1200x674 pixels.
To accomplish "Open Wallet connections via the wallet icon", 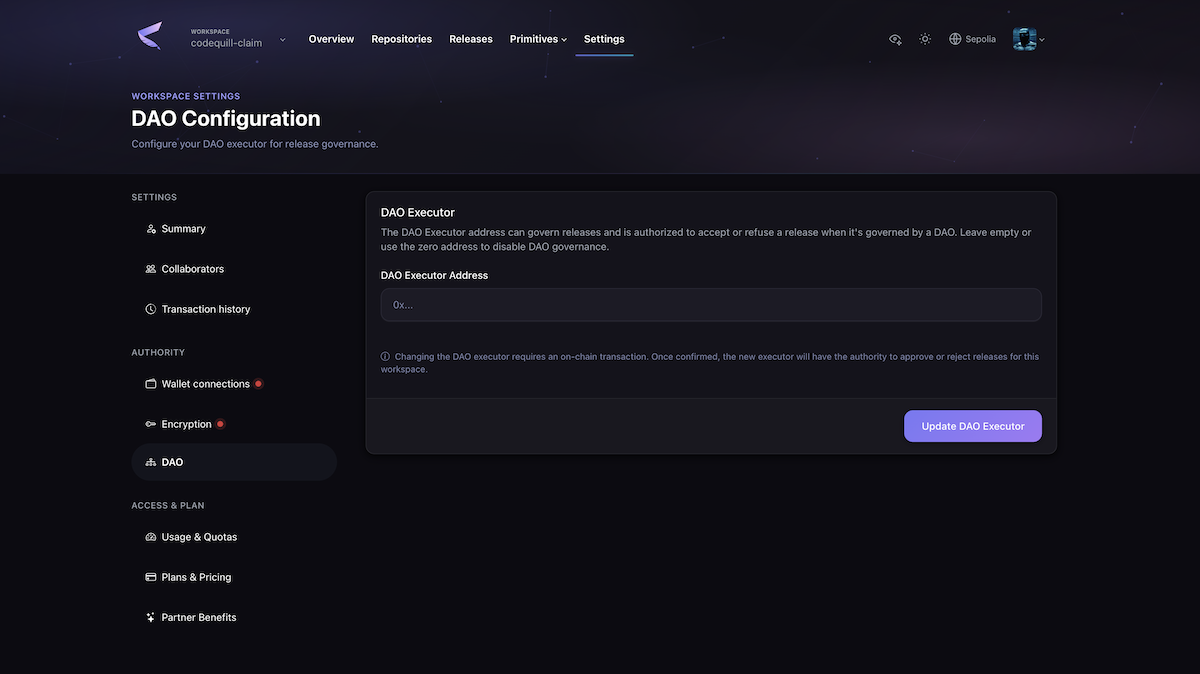I will pyautogui.click(x=149, y=383).
